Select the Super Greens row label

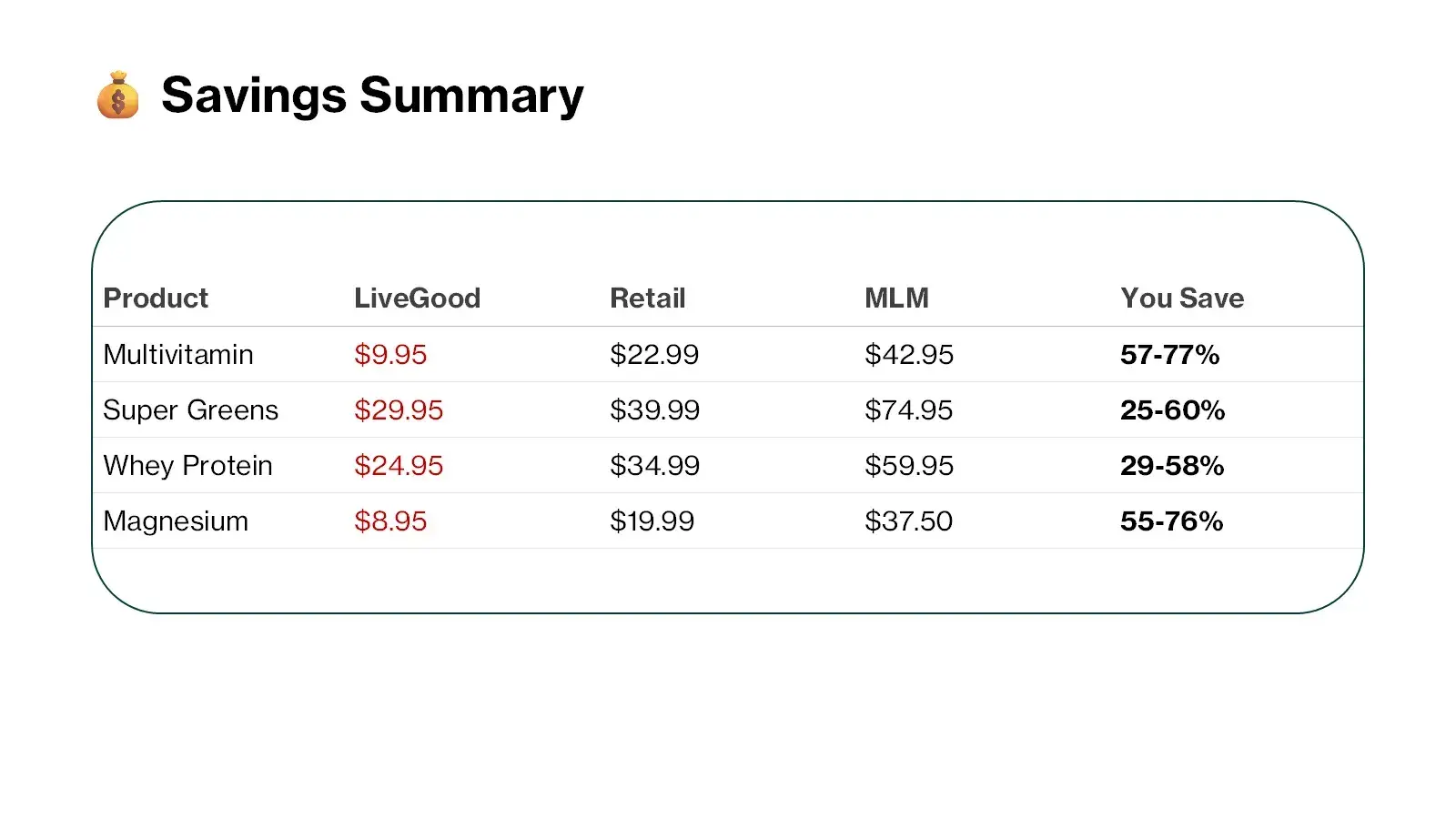190,410
